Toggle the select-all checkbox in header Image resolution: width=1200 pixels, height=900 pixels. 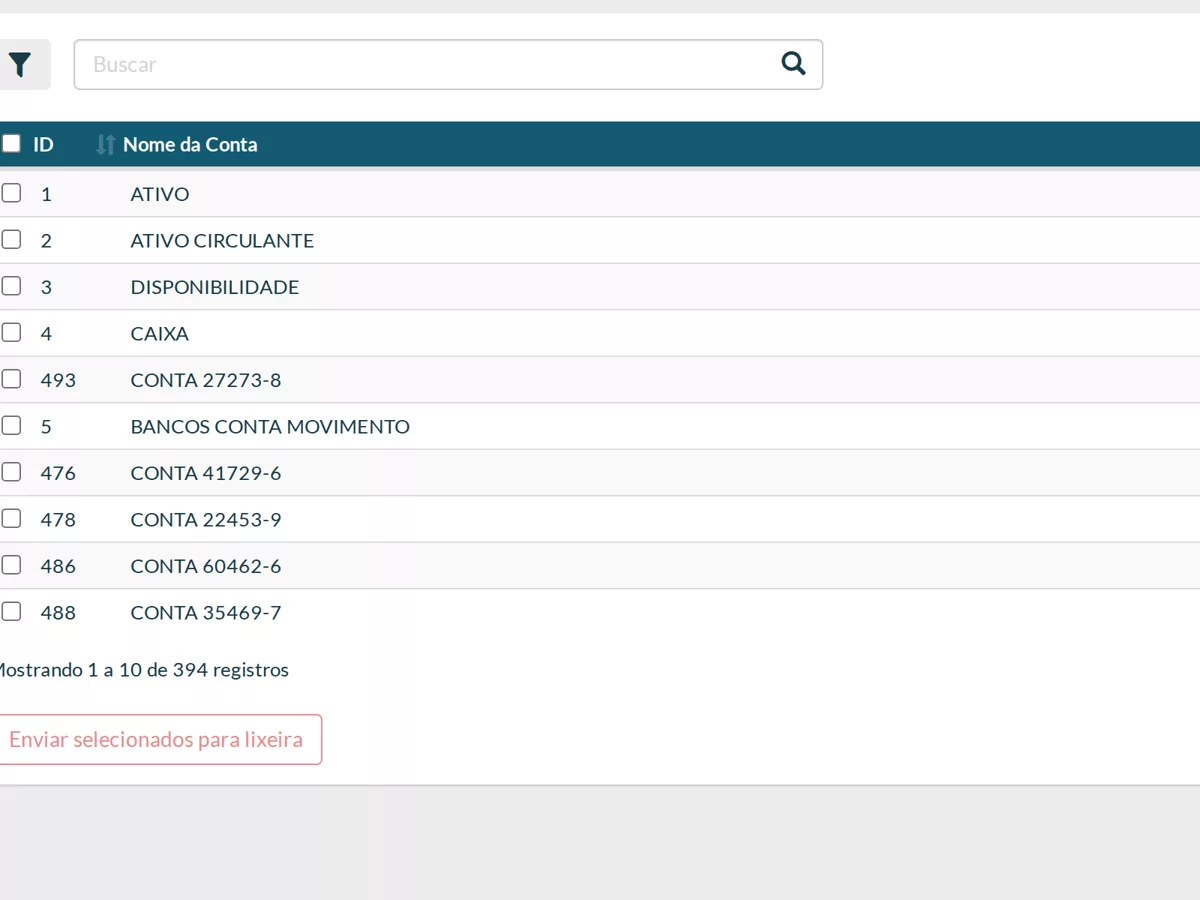click(x=11, y=144)
